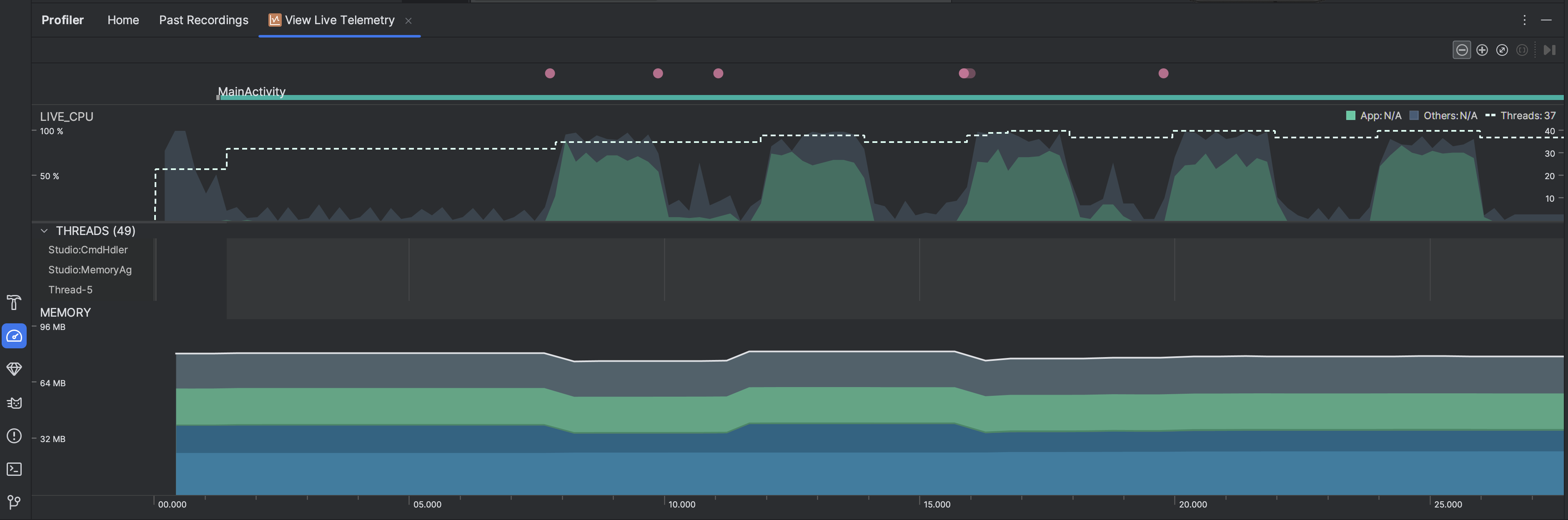This screenshot has width=1568, height=520.
Task: Jump to live telemetry playback
Action: click(x=1549, y=50)
